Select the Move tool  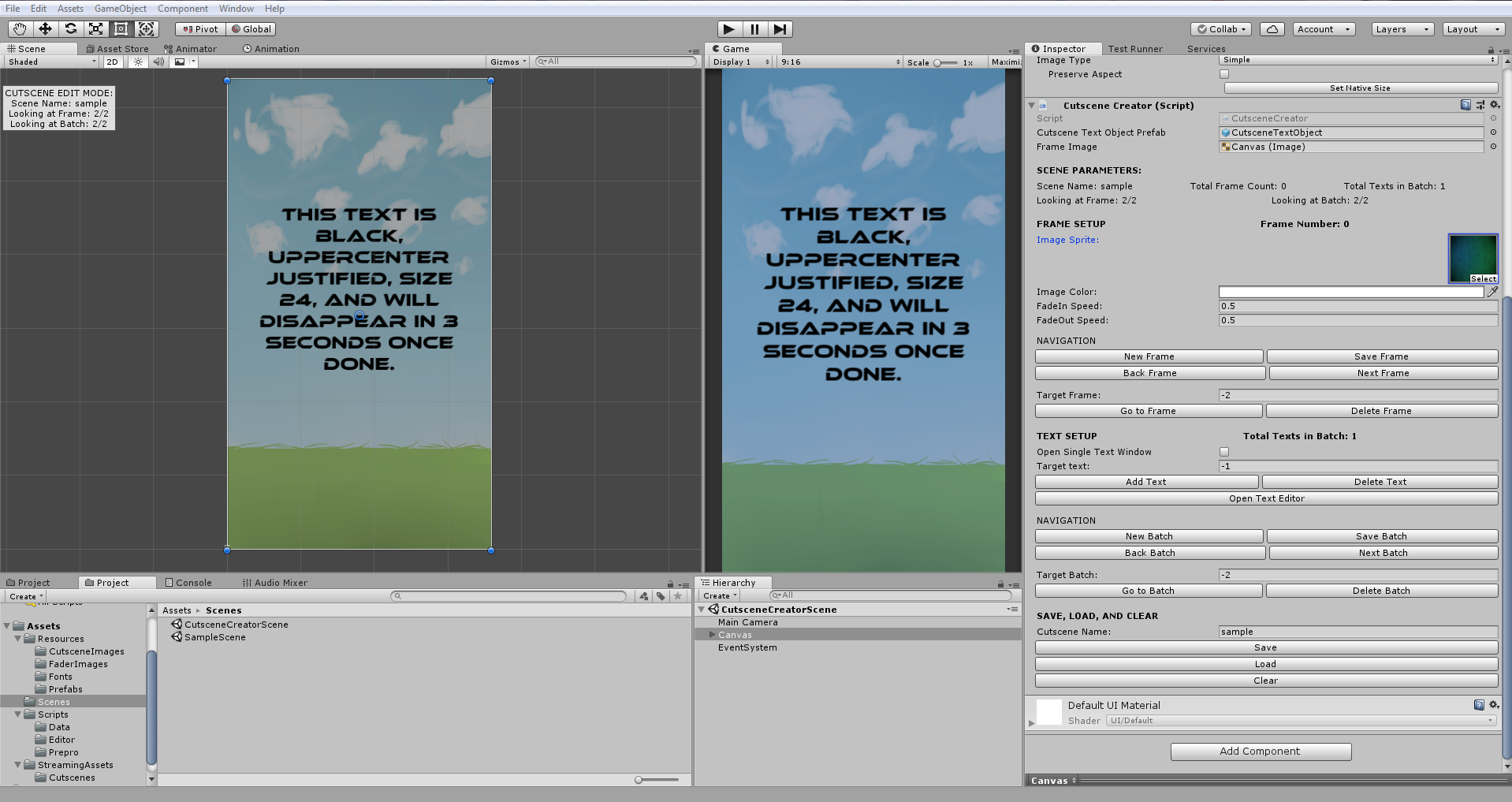[45, 29]
